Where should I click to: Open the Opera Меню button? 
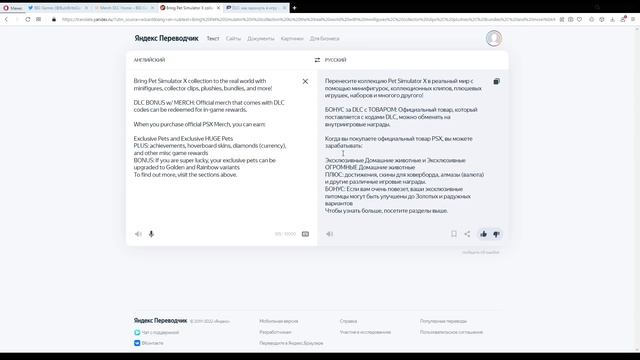[13, 8]
